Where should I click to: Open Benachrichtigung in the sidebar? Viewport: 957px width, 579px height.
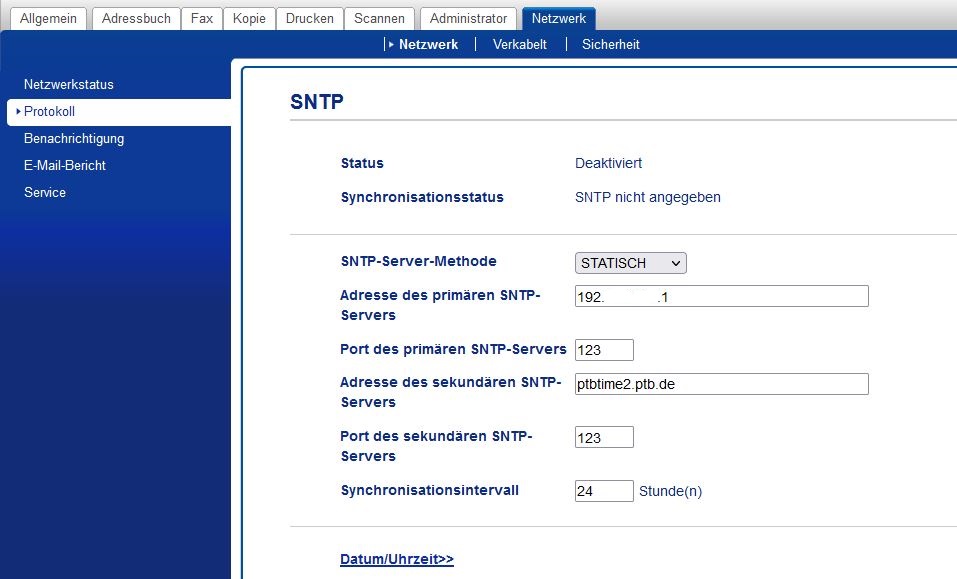(74, 139)
